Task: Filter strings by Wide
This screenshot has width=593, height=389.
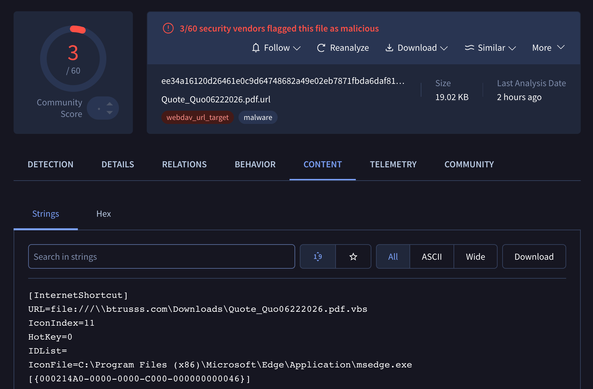Action: [x=475, y=257]
